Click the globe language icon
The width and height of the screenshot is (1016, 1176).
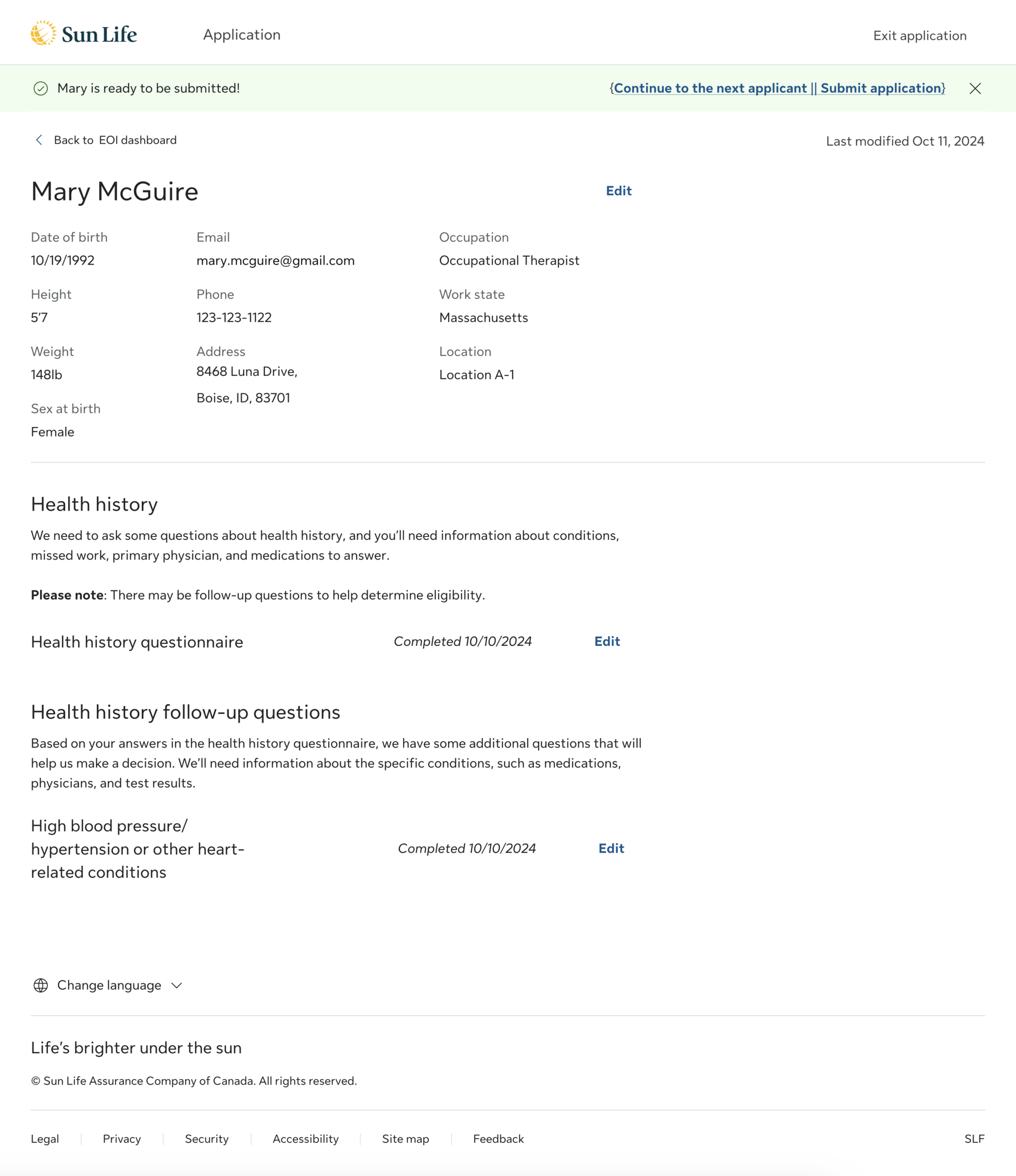[x=41, y=985]
